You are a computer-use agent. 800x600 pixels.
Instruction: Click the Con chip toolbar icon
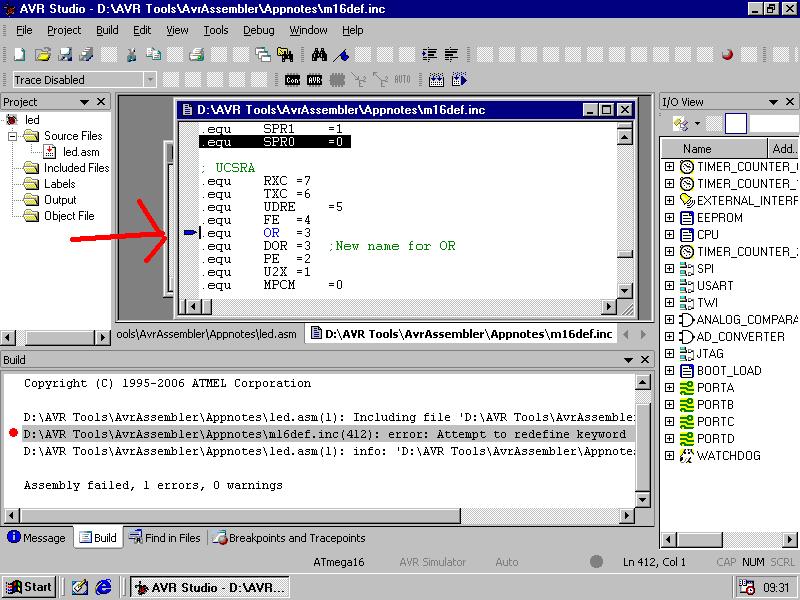(292, 80)
